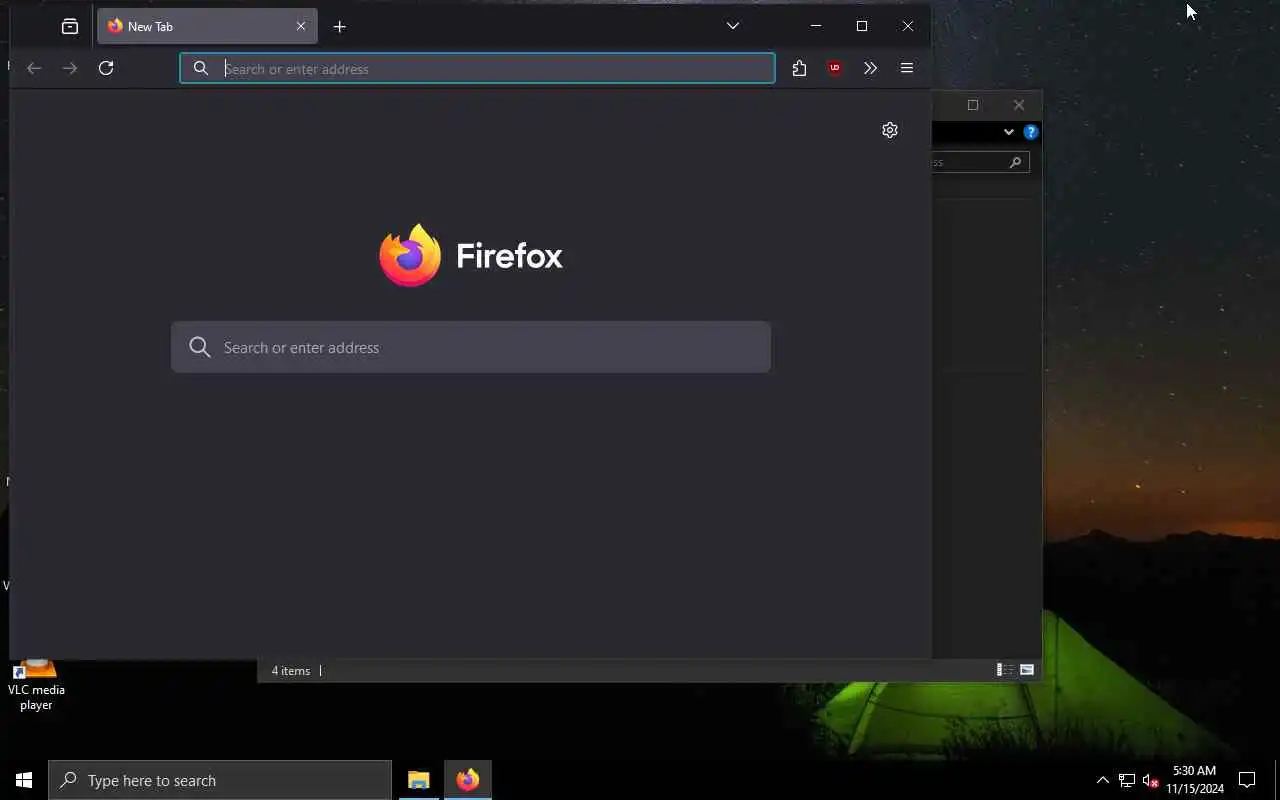The height and width of the screenshot is (800, 1280).
Task: Close the Firefox window
Action: (908, 26)
